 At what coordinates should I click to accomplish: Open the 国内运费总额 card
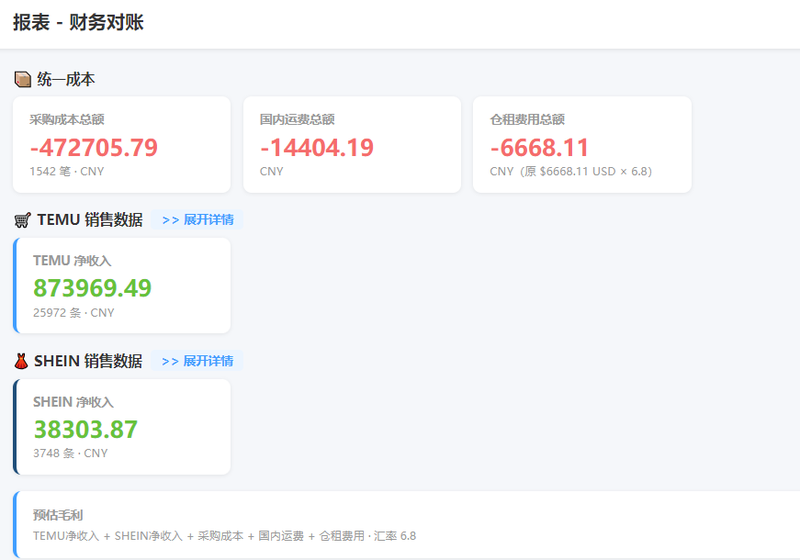tap(352, 145)
